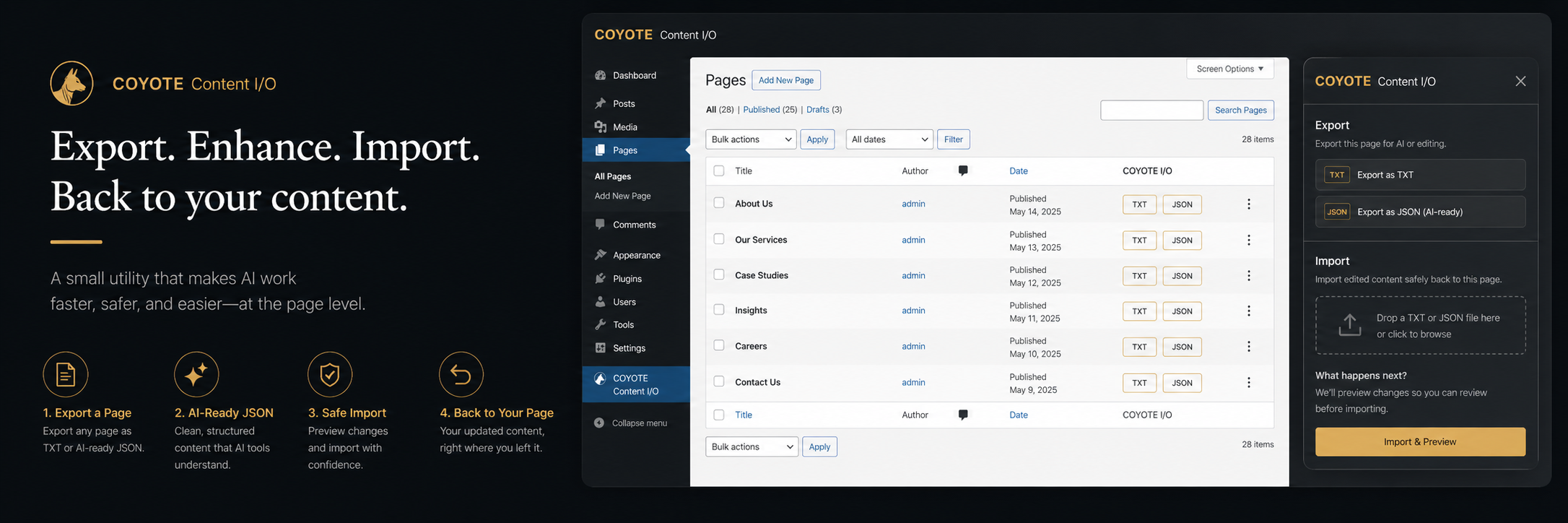Viewport: 1568px width, 523px height.
Task: Check the Our Services row checkbox
Action: click(x=718, y=238)
